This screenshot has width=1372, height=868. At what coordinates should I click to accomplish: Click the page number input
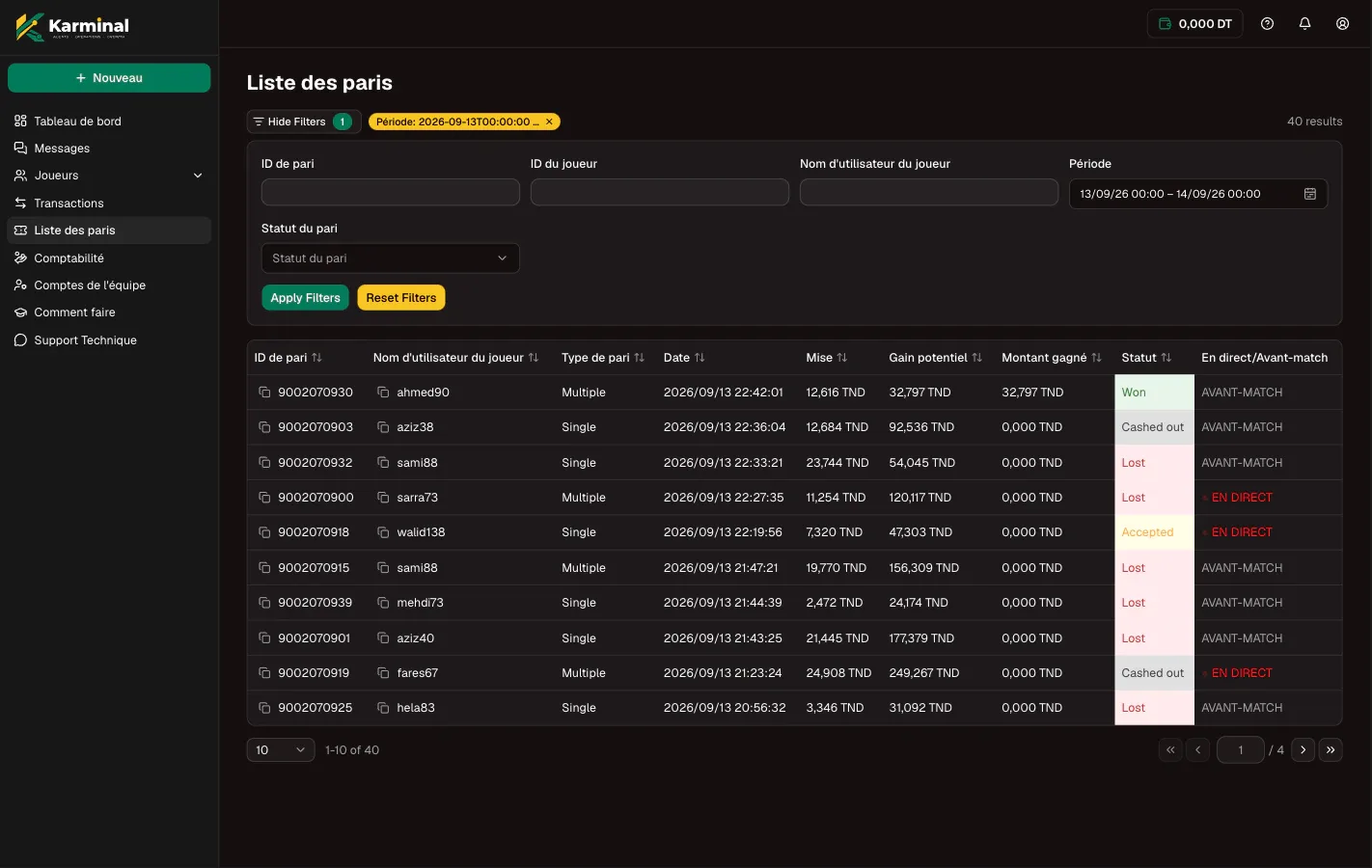[1240, 750]
